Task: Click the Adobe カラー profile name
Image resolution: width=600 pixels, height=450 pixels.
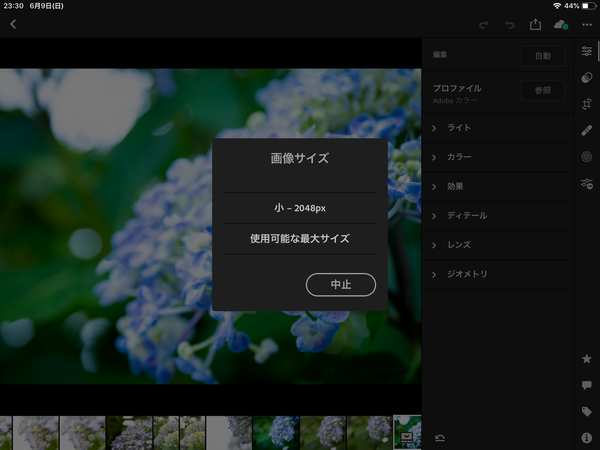Action: coord(455,101)
